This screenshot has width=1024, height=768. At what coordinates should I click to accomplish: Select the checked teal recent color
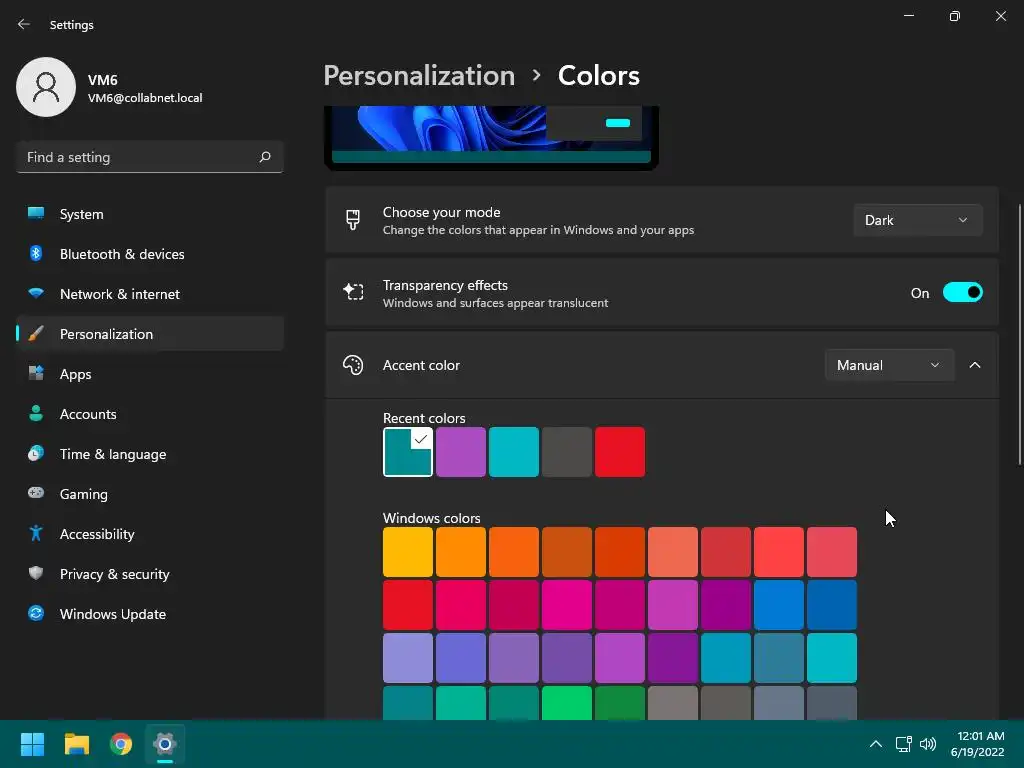point(408,452)
